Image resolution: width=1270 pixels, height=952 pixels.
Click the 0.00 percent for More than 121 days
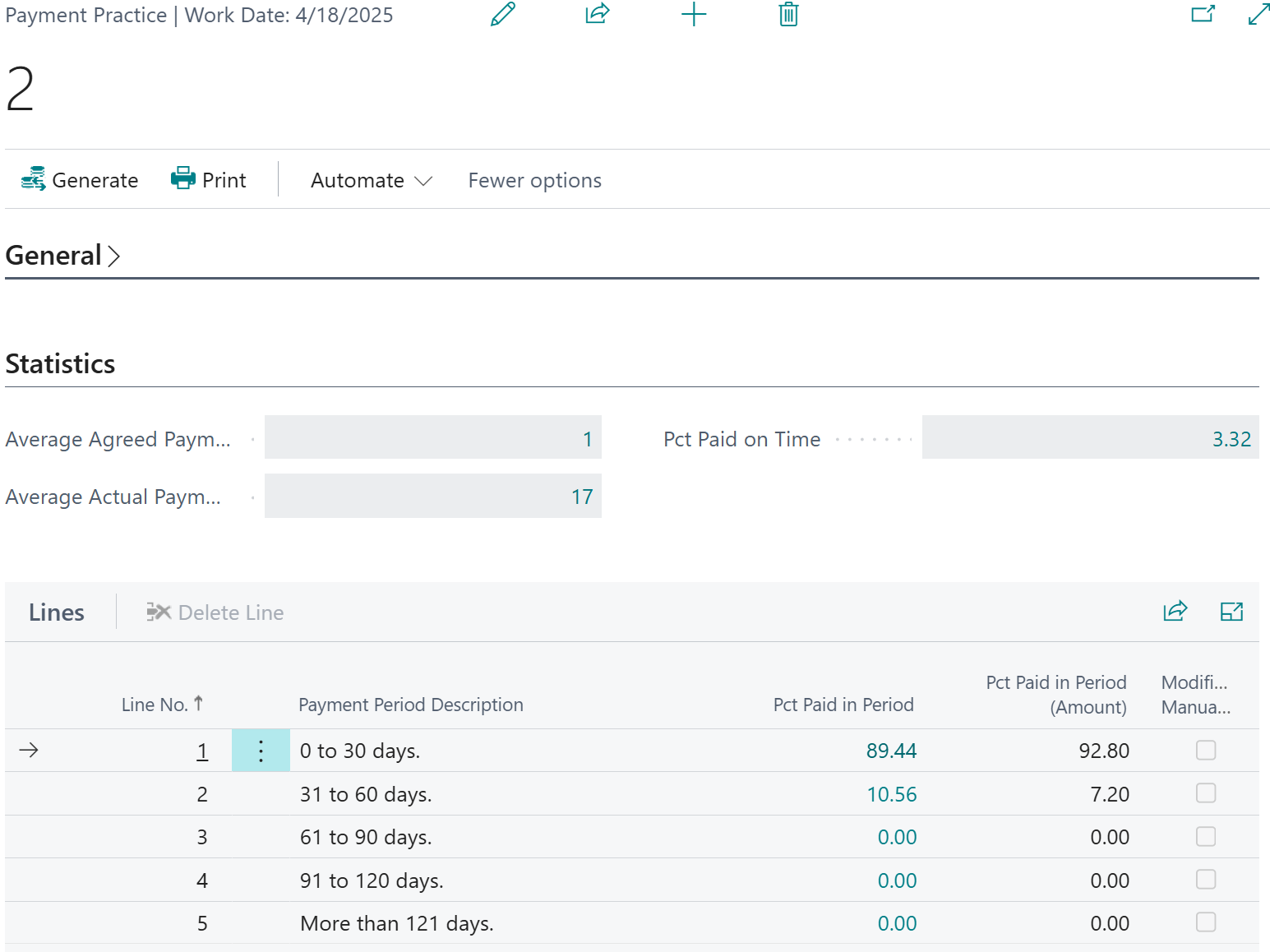coord(897,923)
